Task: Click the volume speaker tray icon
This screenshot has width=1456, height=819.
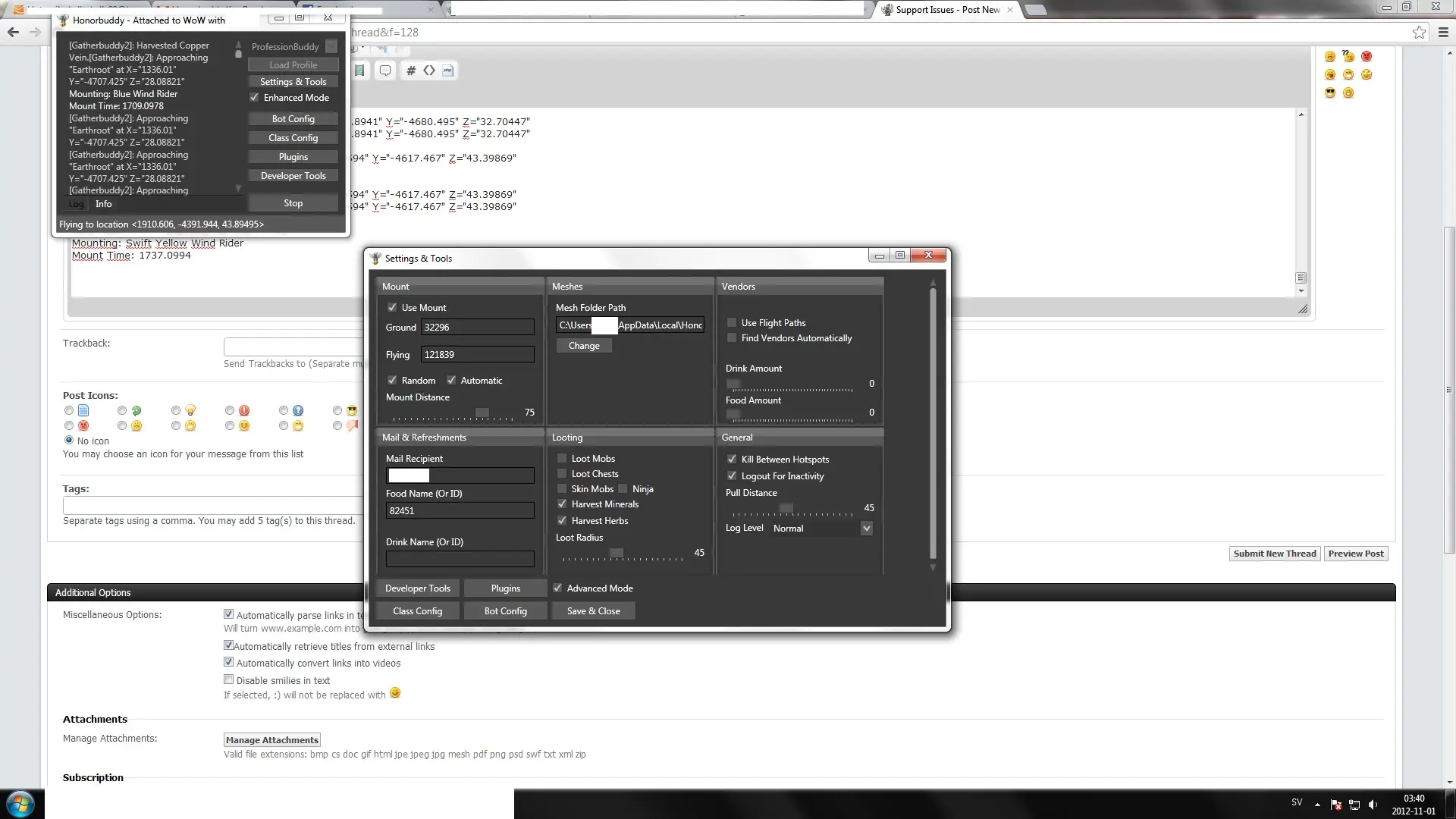Action: click(x=1373, y=805)
